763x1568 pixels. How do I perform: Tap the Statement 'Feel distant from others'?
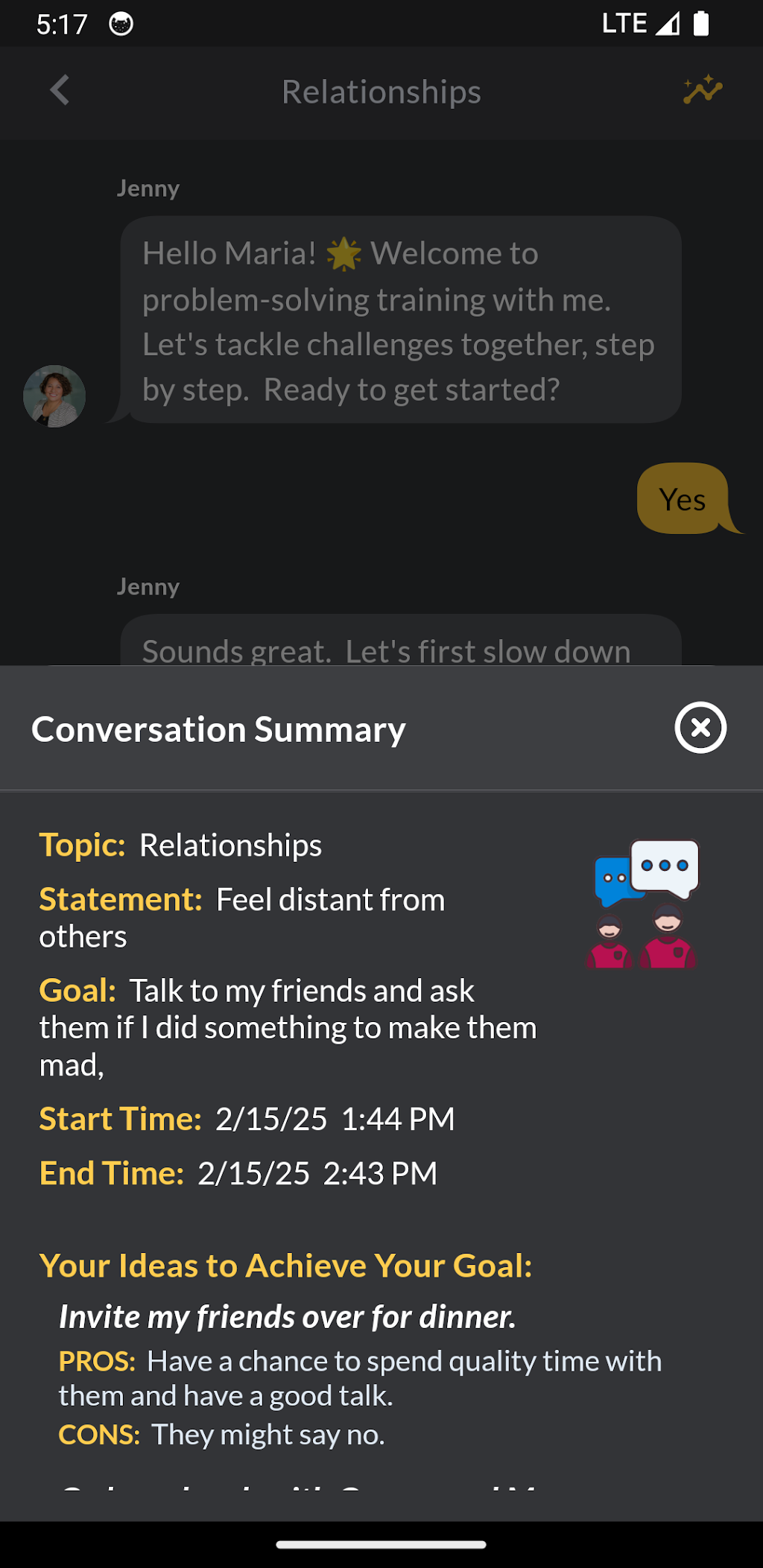pos(243,917)
